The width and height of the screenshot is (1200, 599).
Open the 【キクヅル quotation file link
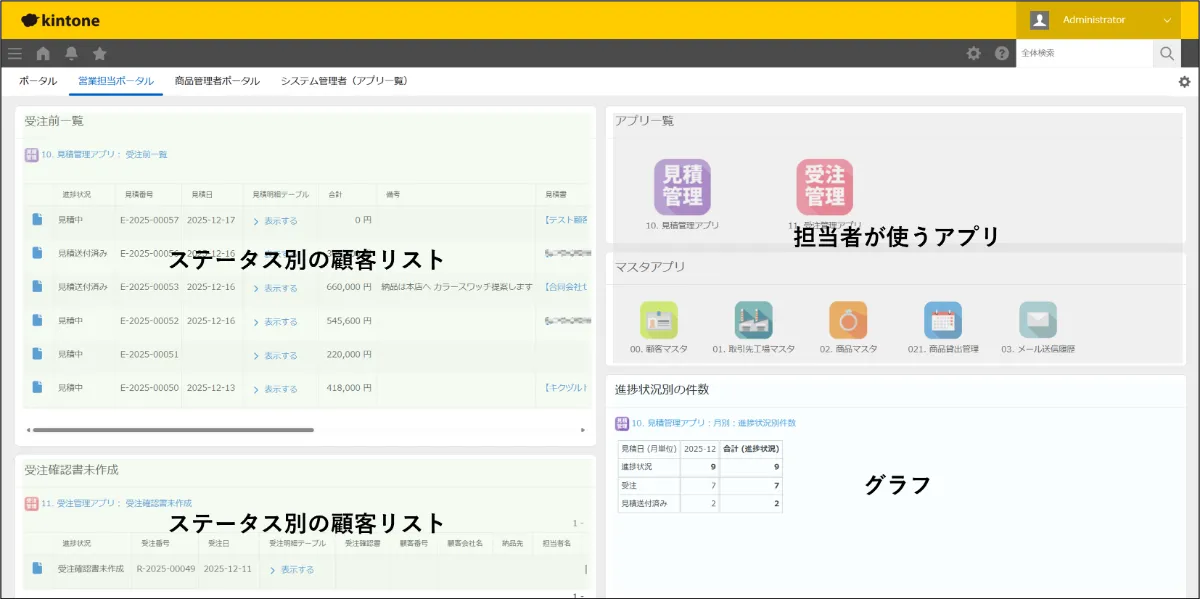click(566, 388)
